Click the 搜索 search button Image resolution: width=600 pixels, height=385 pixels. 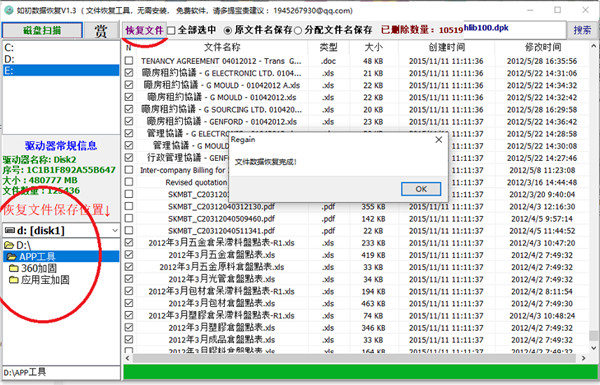[582, 30]
